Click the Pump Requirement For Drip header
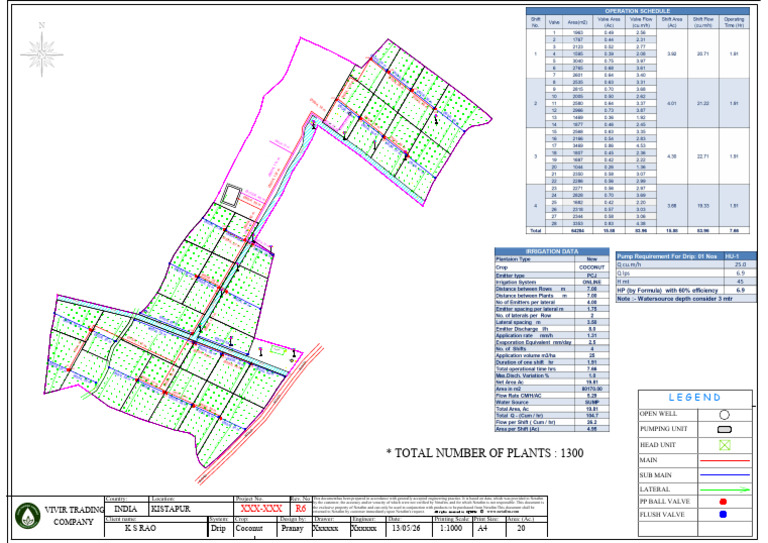This screenshot has width=768, height=543. click(670, 256)
